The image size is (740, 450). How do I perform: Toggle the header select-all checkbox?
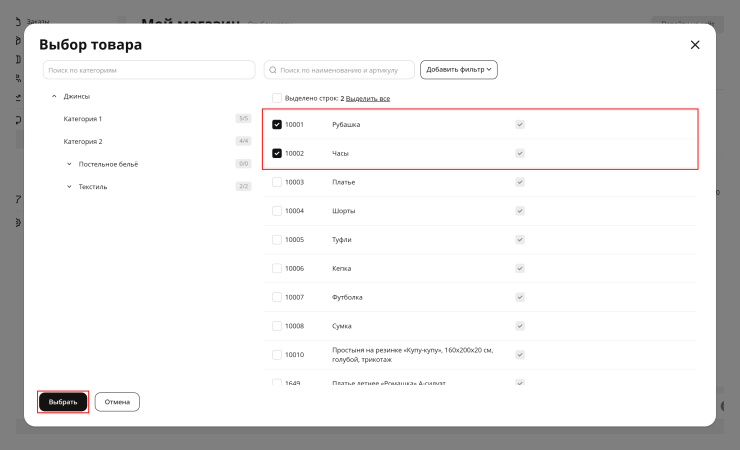(x=277, y=98)
